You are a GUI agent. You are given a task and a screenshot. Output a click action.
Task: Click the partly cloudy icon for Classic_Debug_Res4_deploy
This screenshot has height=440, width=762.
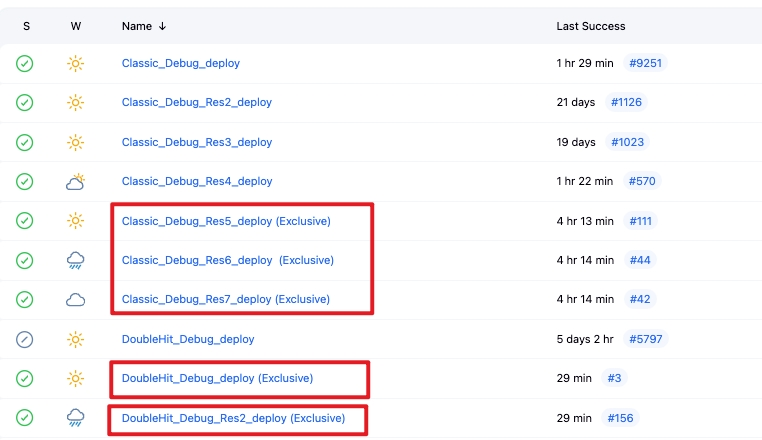pyautogui.click(x=76, y=181)
